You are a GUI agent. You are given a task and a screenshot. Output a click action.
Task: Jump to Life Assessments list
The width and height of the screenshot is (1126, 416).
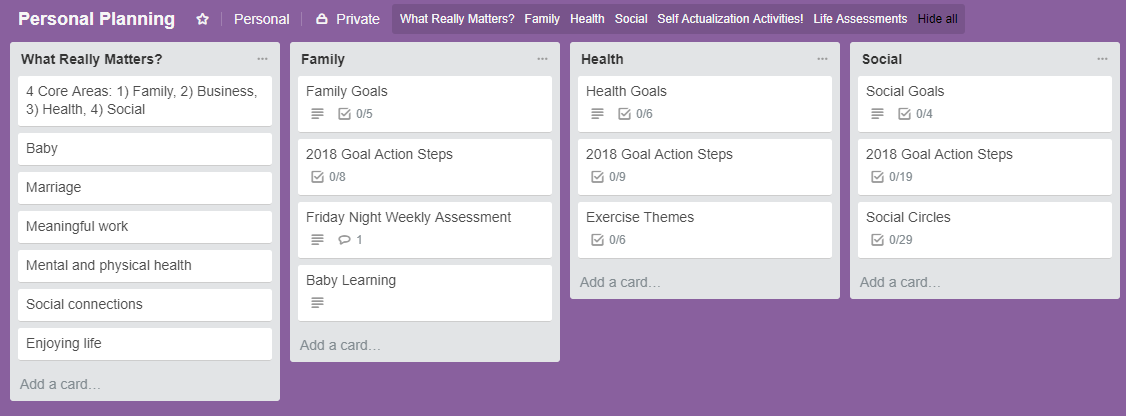coord(860,19)
